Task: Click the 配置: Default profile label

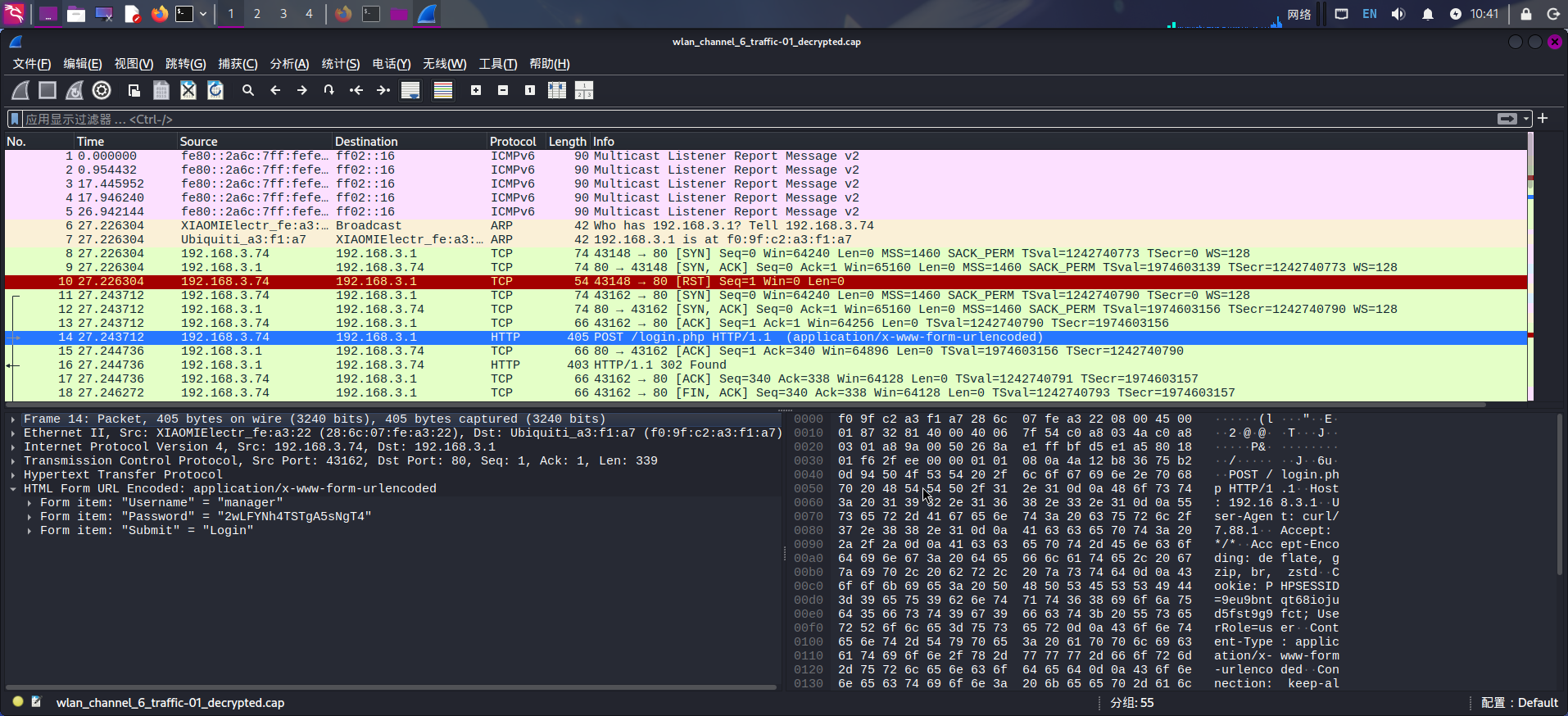Action: (1520, 703)
